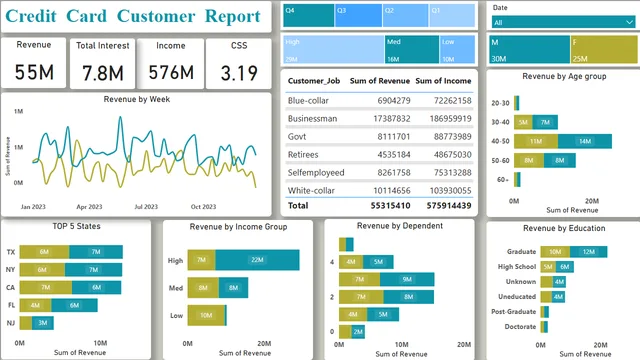Click the total income value 575914439

pyautogui.click(x=449, y=205)
